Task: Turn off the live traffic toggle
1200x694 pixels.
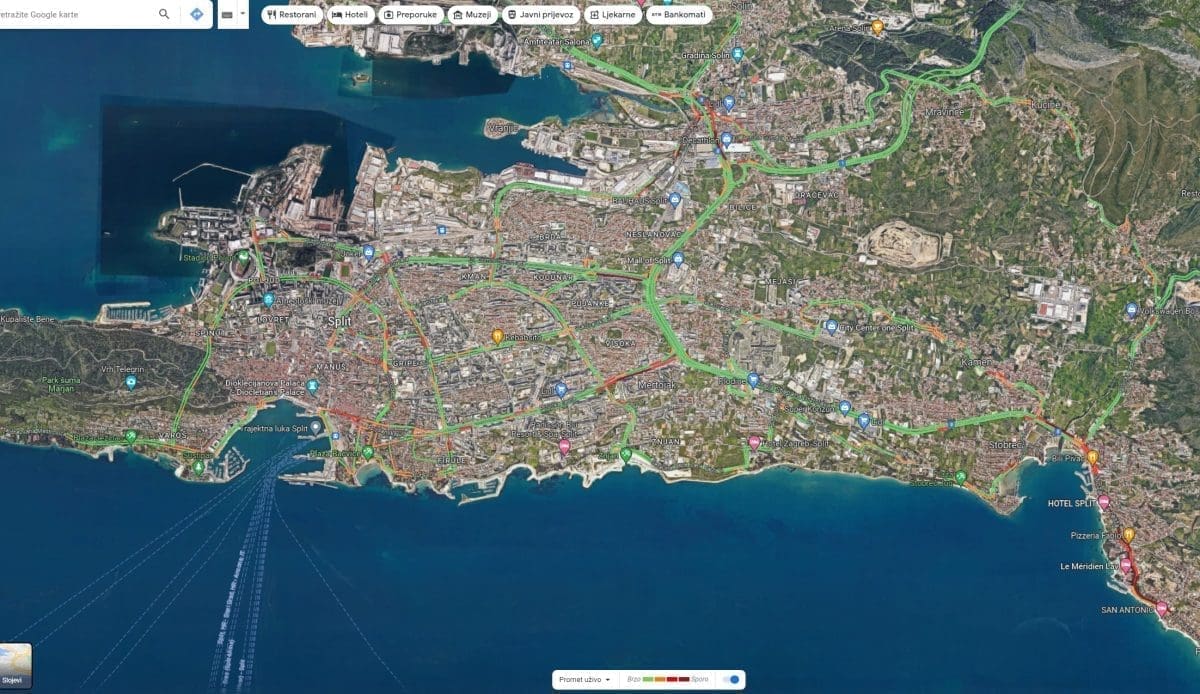Action: [732, 680]
